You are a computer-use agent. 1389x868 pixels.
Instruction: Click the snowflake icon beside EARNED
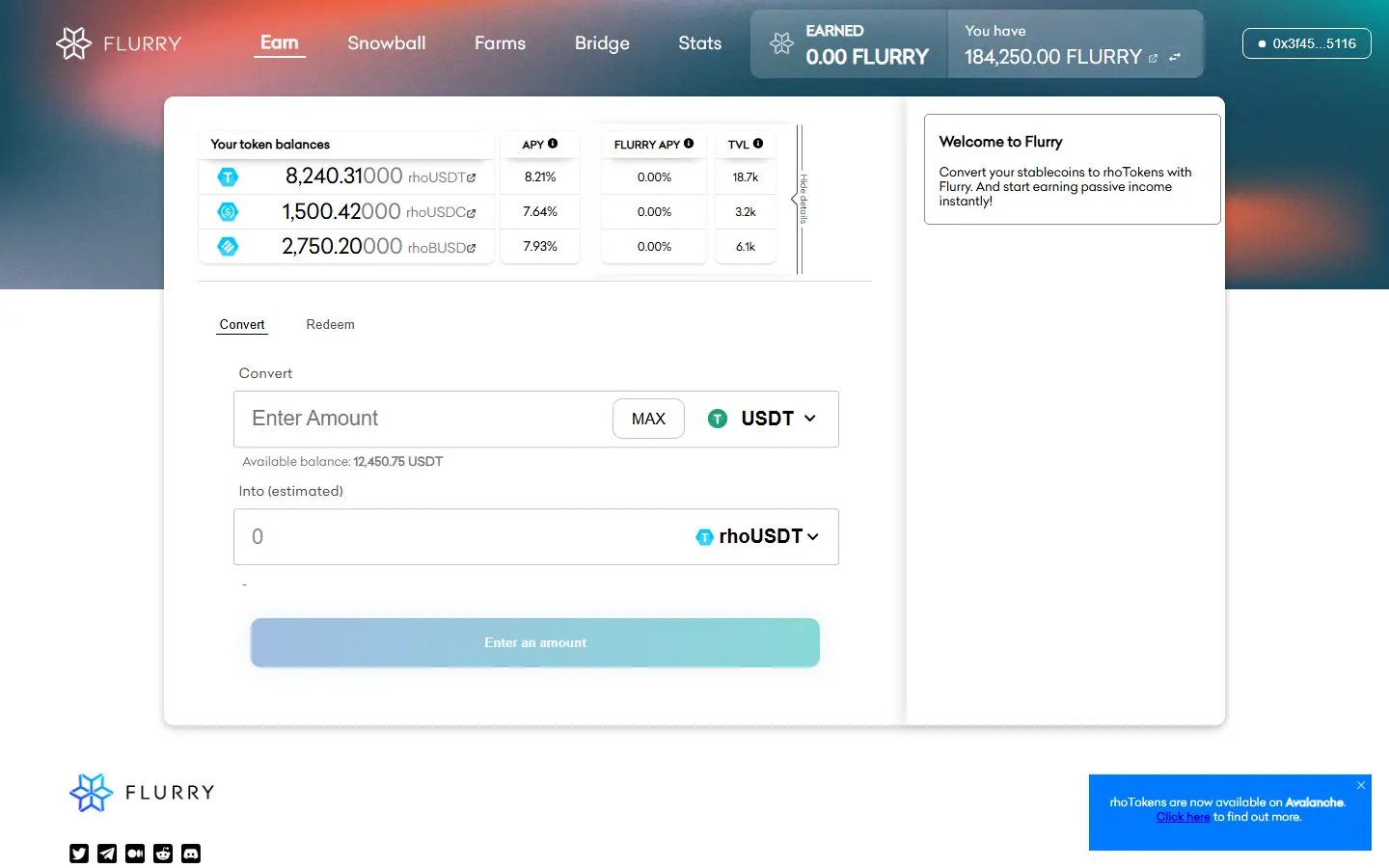point(781,43)
